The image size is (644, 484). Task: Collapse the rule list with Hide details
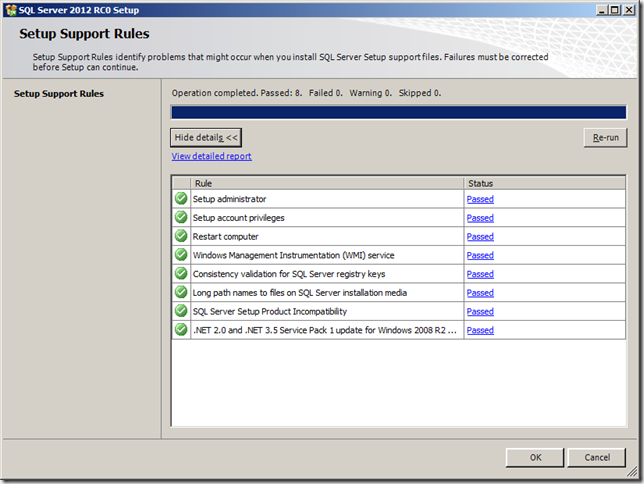click(x=206, y=138)
